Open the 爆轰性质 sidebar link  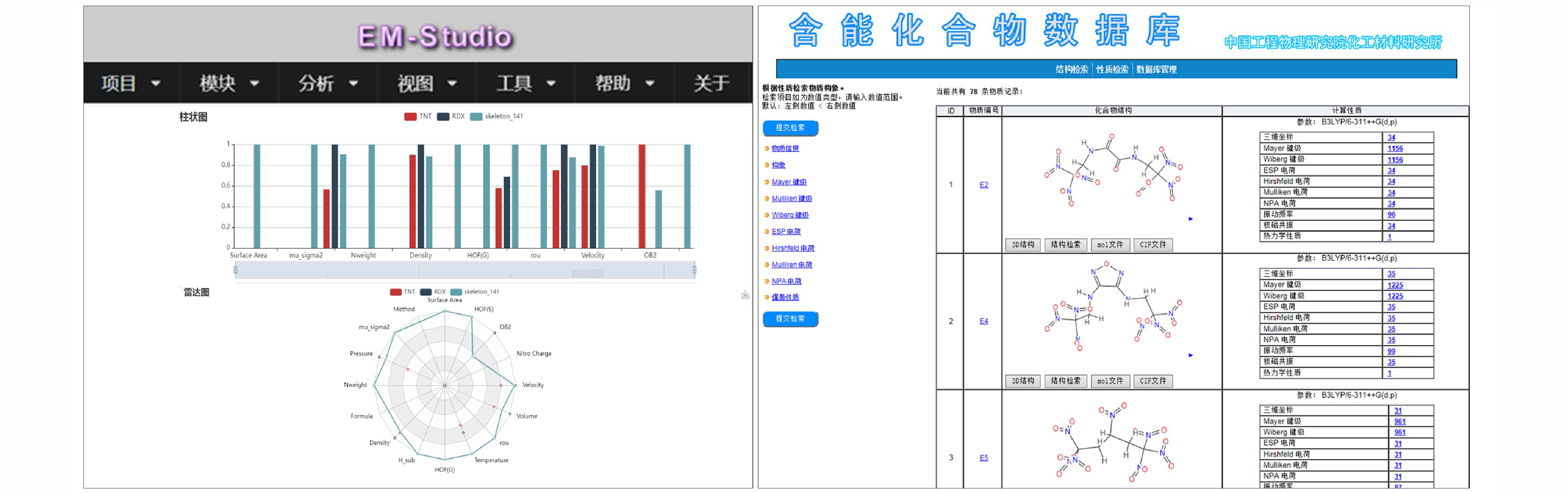(x=785, y=298)
